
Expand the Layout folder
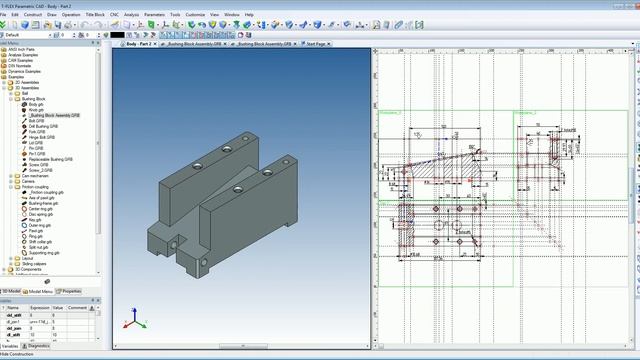point(11,258)
